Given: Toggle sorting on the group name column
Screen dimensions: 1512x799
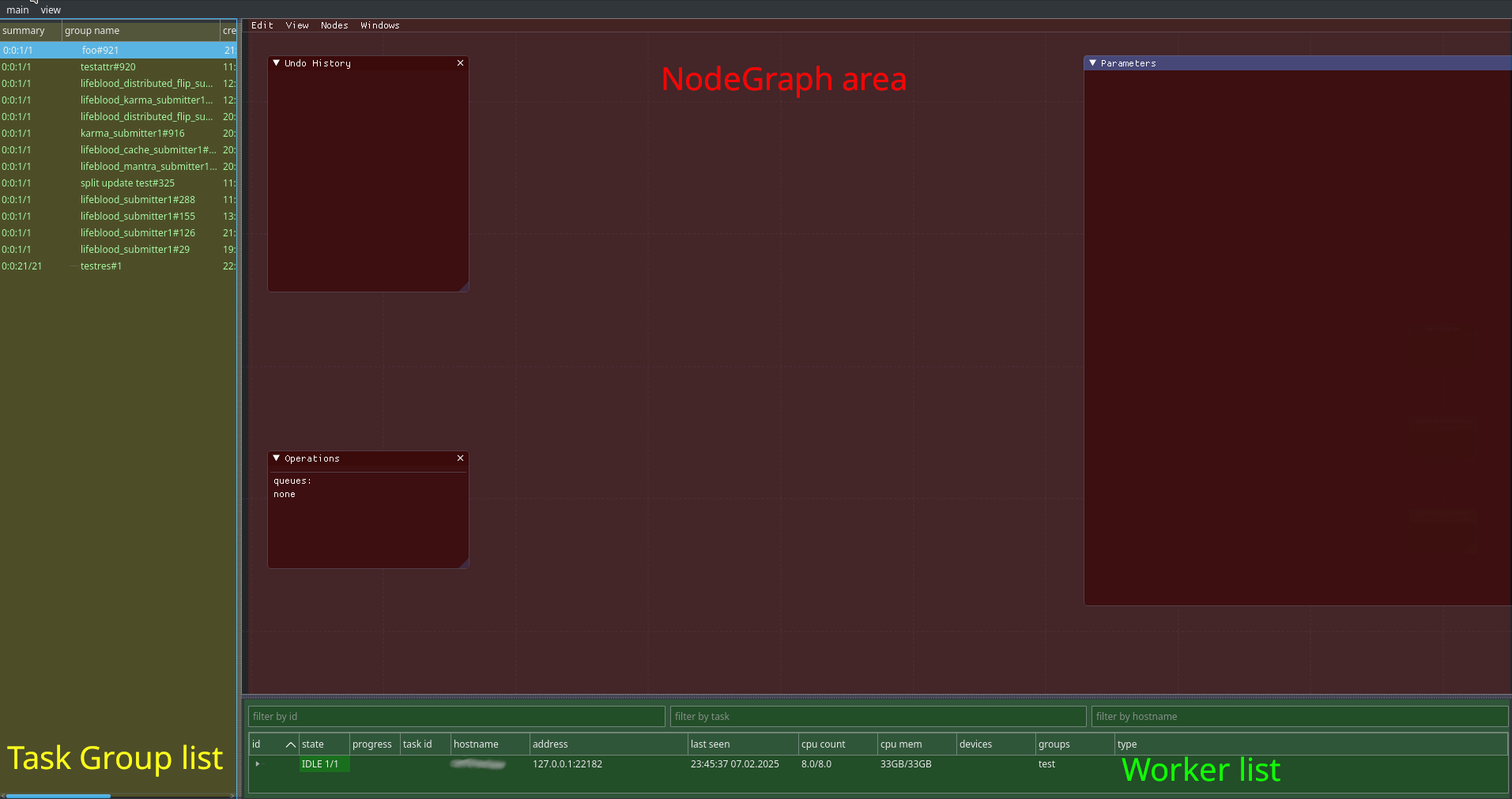Looking at the screenshot, I should [x=92, y=30].
